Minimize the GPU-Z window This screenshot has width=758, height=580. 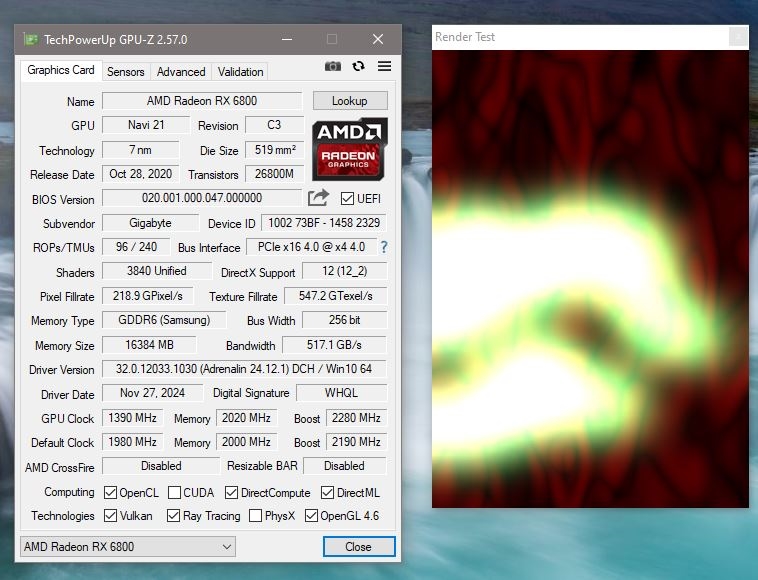tap(287, 39)
